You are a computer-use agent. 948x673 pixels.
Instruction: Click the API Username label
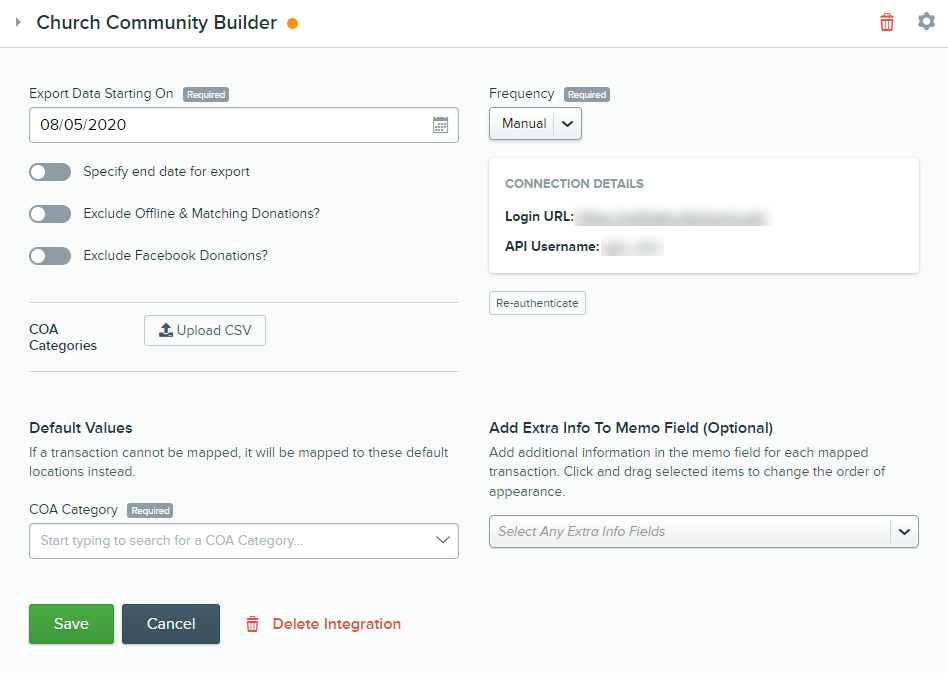pos(552,247)
